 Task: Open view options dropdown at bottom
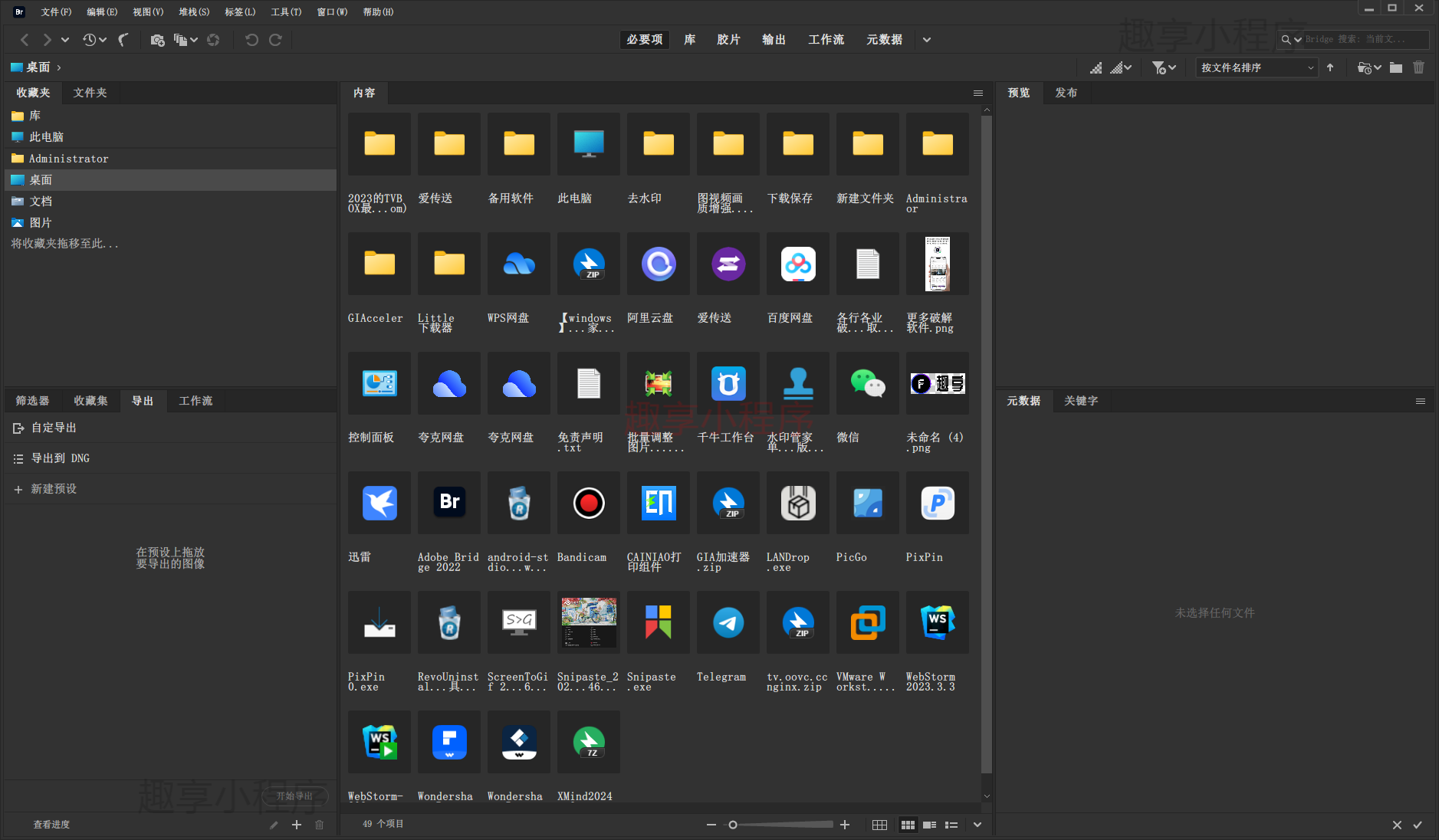click(977, 825)
